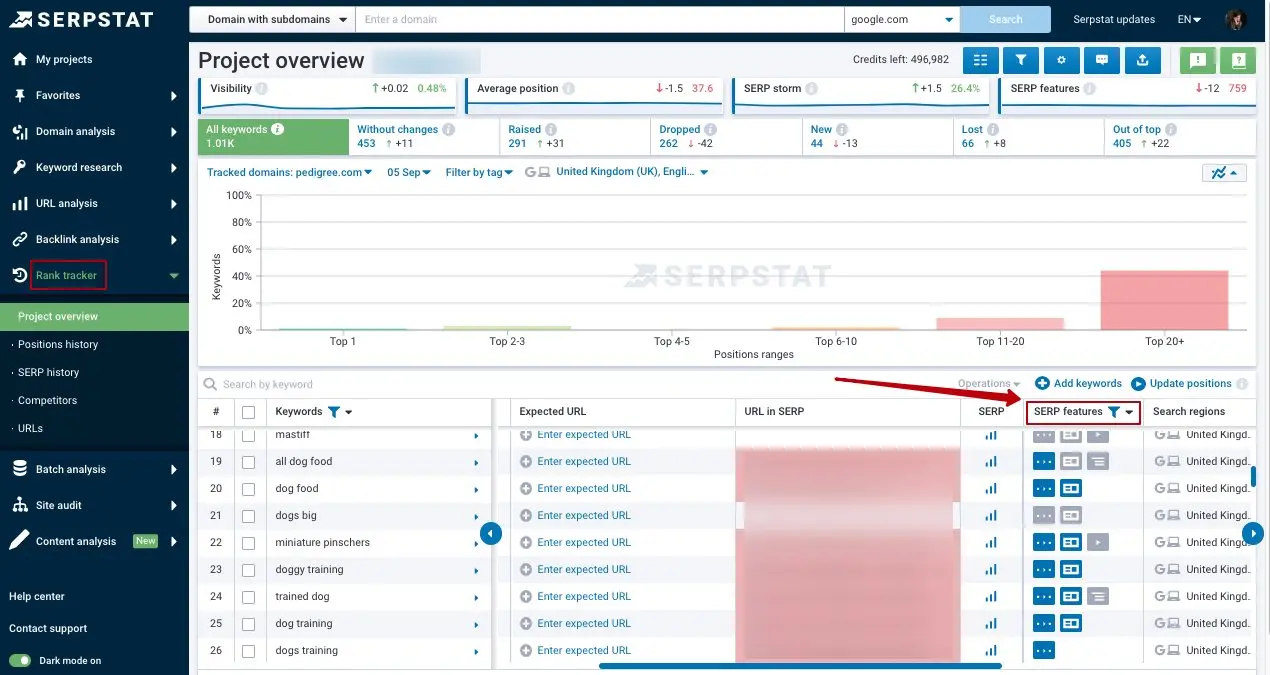Click the comments speech bubble button
The height and width of the screenshot is (675, 1270).
(1102, 60)
